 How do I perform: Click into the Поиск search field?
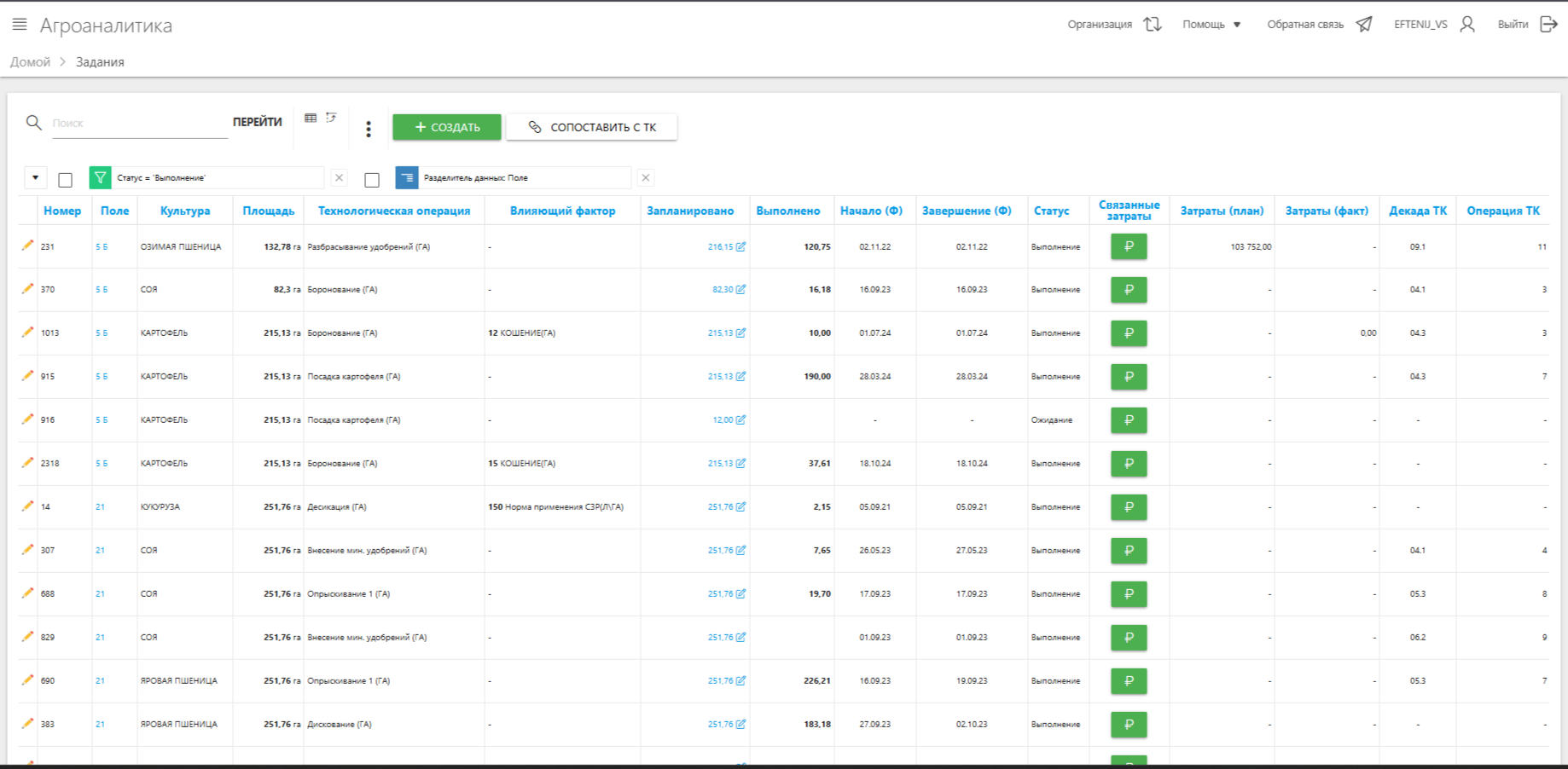point(138,124)
